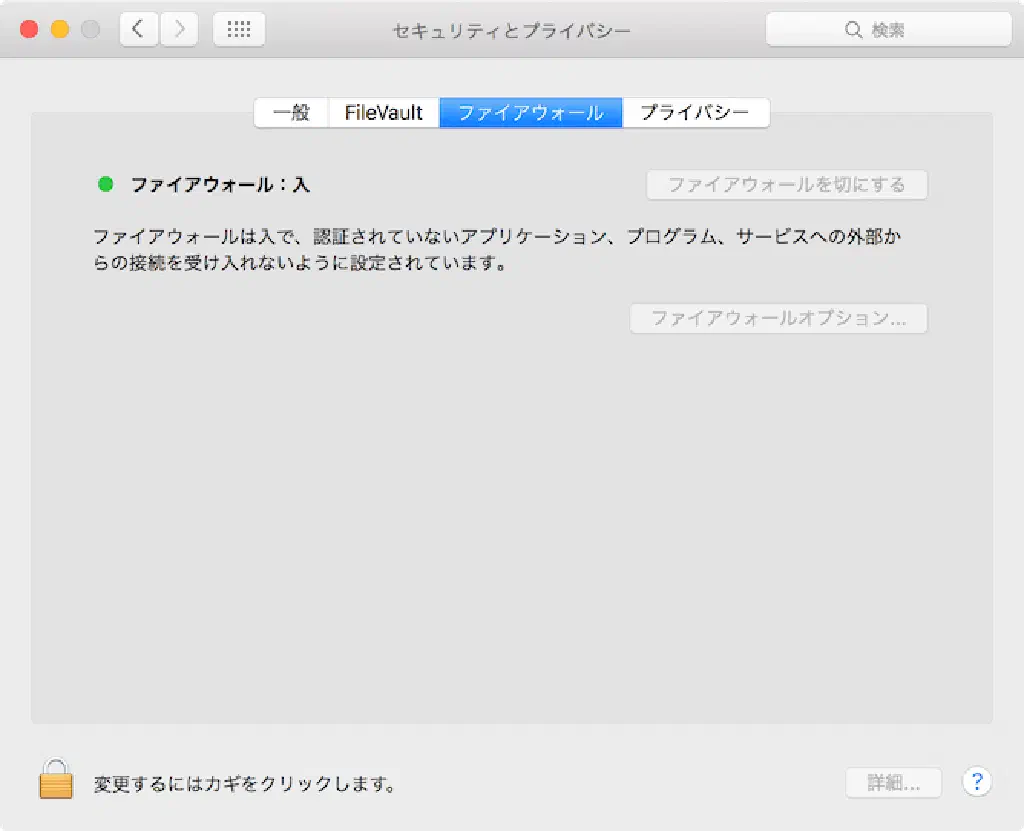Click the magnifier icon in the search box
Screen dimensions: 1024x831
pos(853,30)
